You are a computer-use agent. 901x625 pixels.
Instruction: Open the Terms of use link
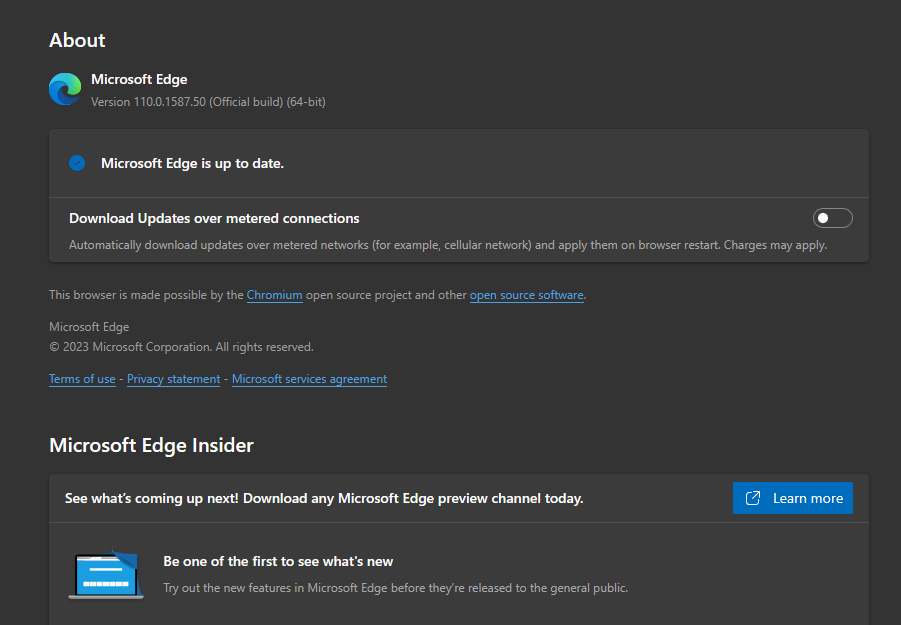pos(82,379)
